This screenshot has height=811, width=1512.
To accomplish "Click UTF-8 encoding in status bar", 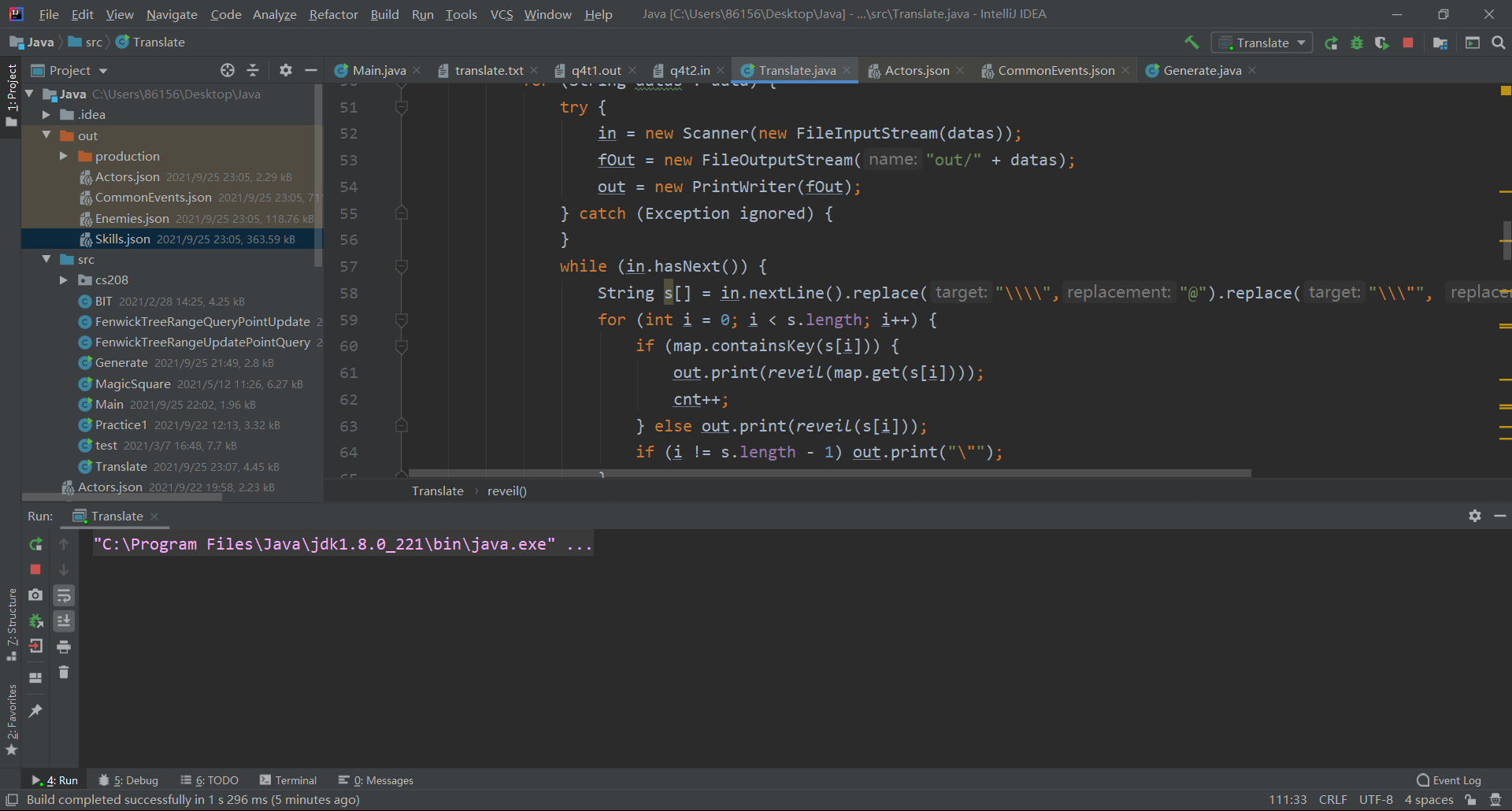I will pos(1376,799).
